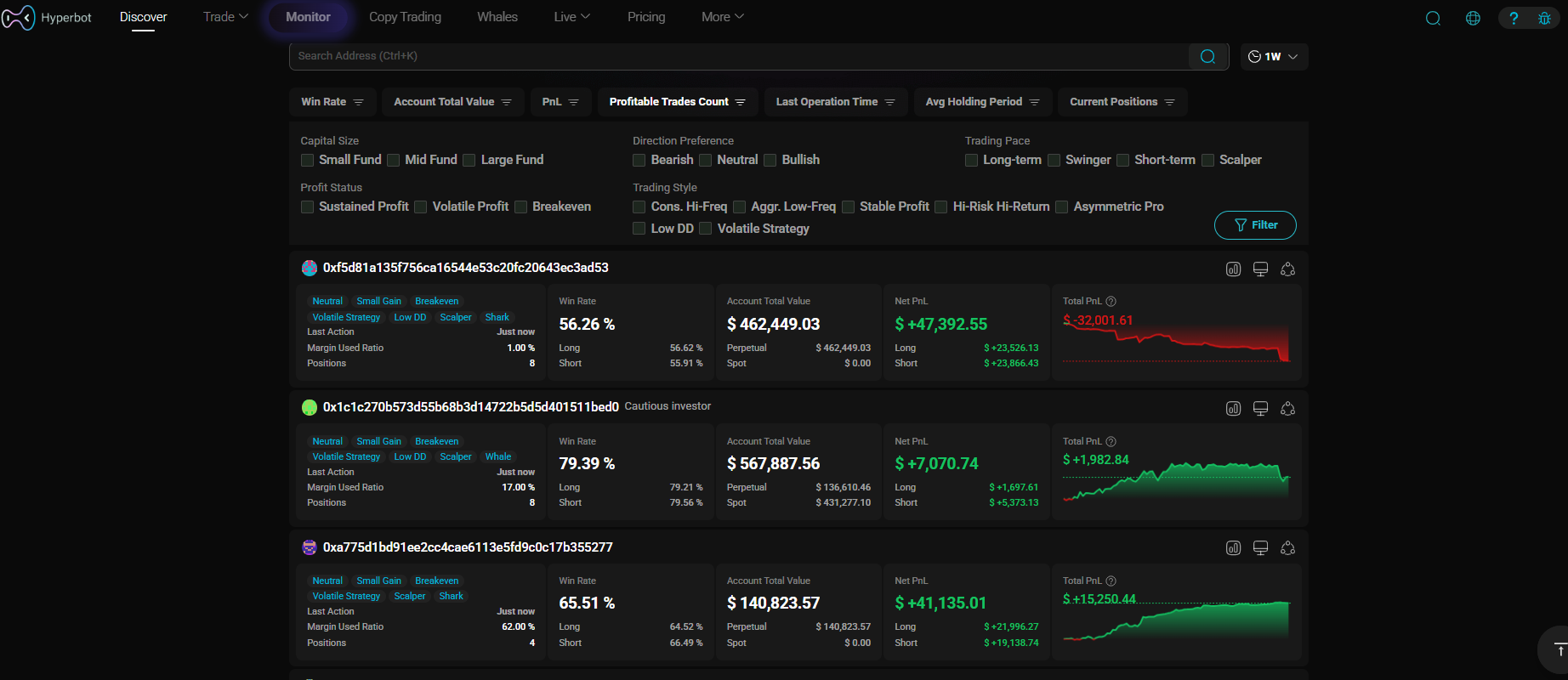Expand the More menu in navigation
This screenshot has height=680, width=1568.
722,17
